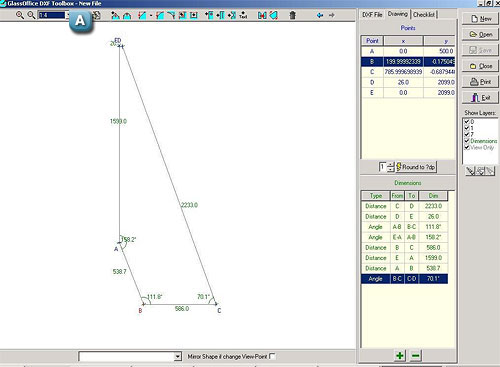Click the Type column header in Dimensions
This screenshot has height=367, width=500.
pos(376,196)
